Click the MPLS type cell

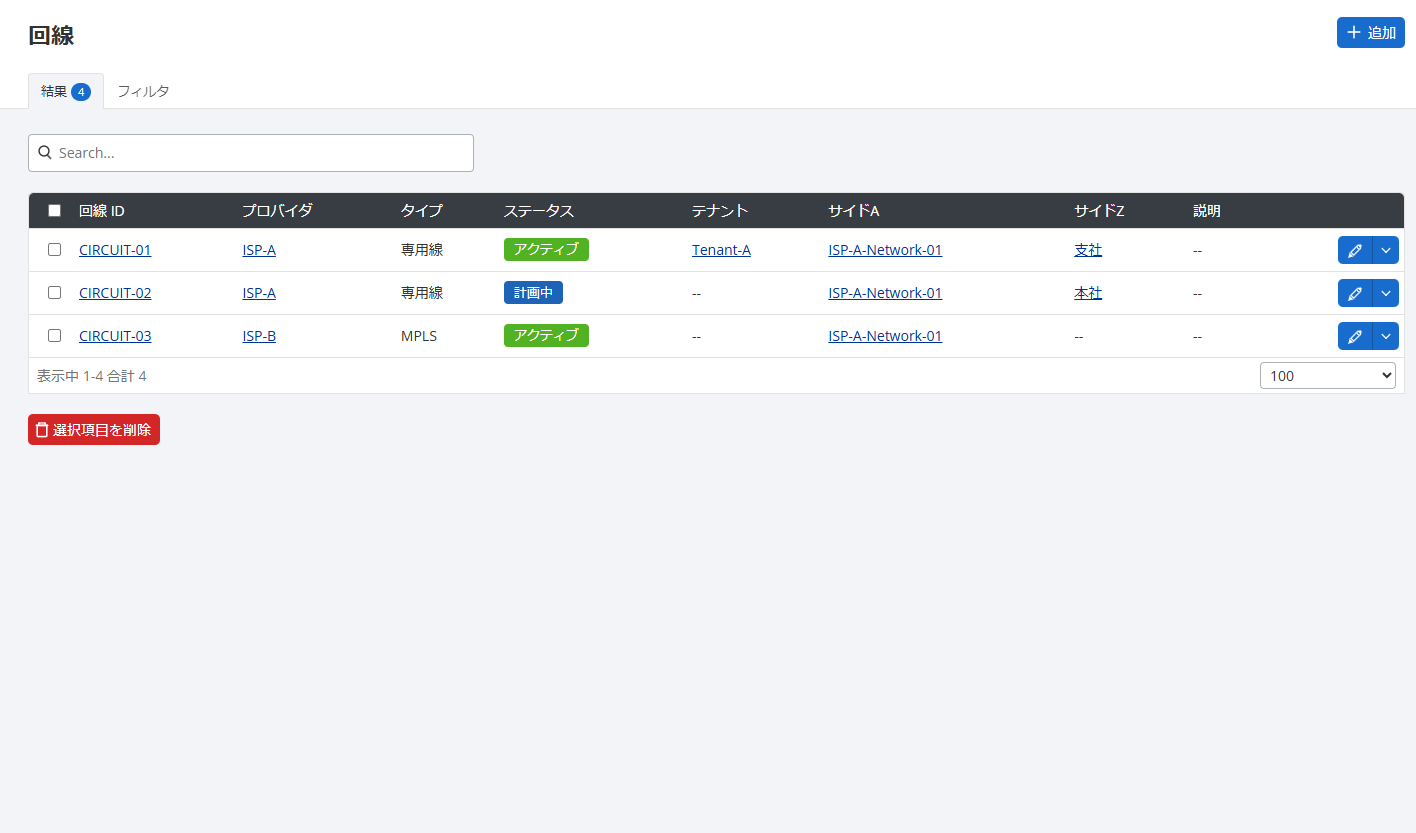pyautogui.click(x=419, y=336)
